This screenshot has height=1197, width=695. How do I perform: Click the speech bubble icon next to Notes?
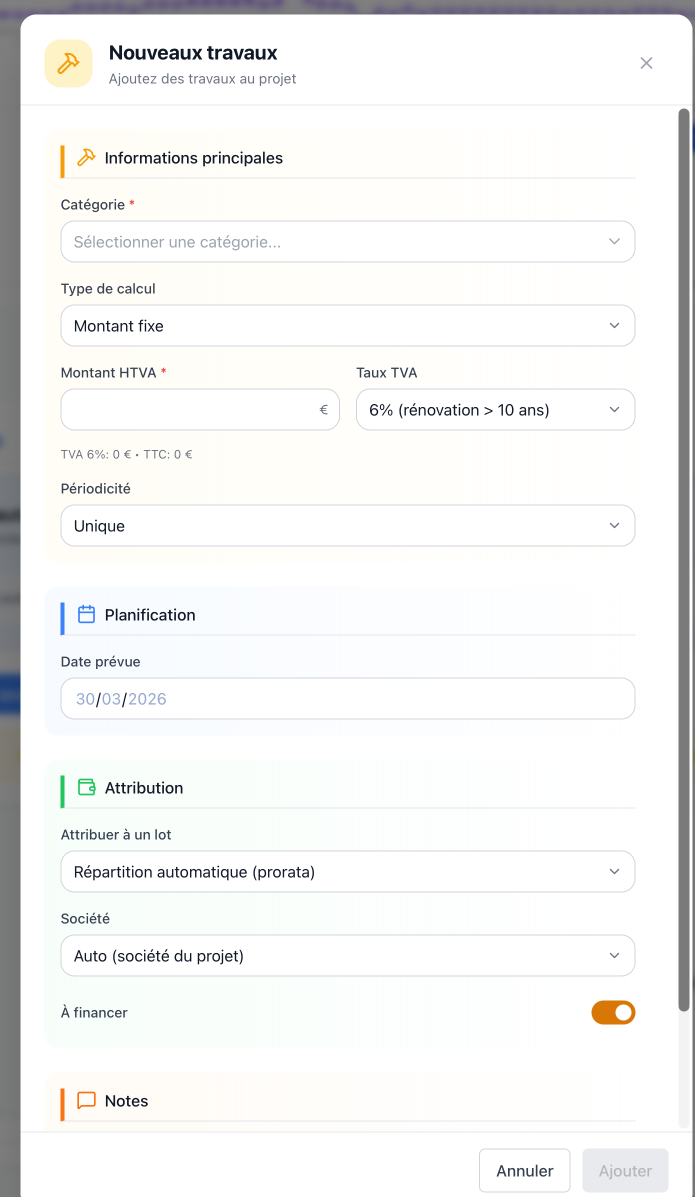(86, 1100)
